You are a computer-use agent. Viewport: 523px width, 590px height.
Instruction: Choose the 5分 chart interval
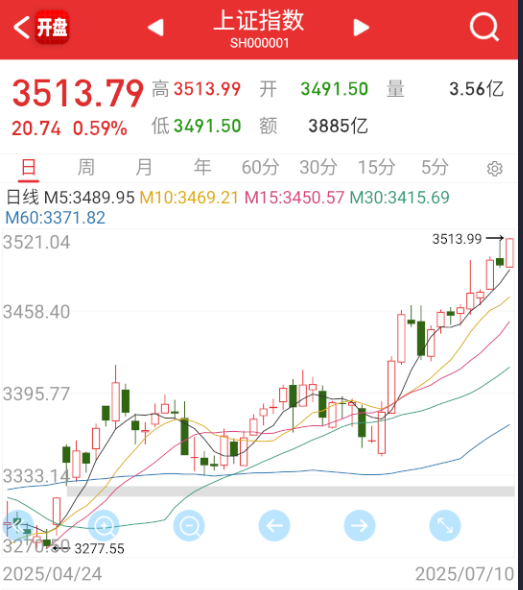click(435, 167)
